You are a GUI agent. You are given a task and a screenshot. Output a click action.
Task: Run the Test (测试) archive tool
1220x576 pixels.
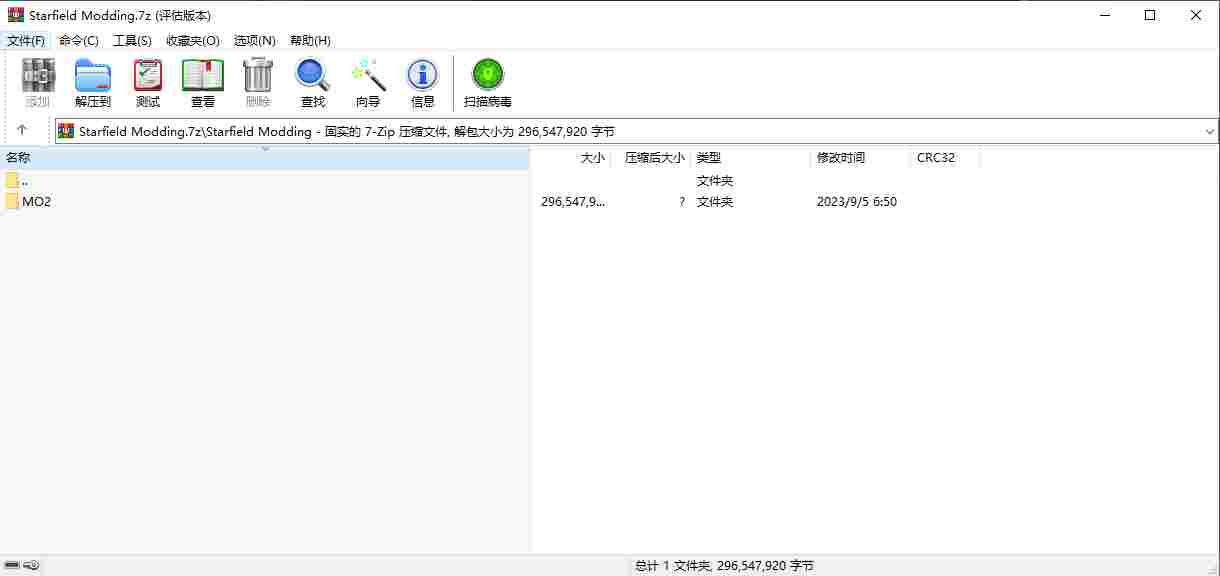point(148,75)
